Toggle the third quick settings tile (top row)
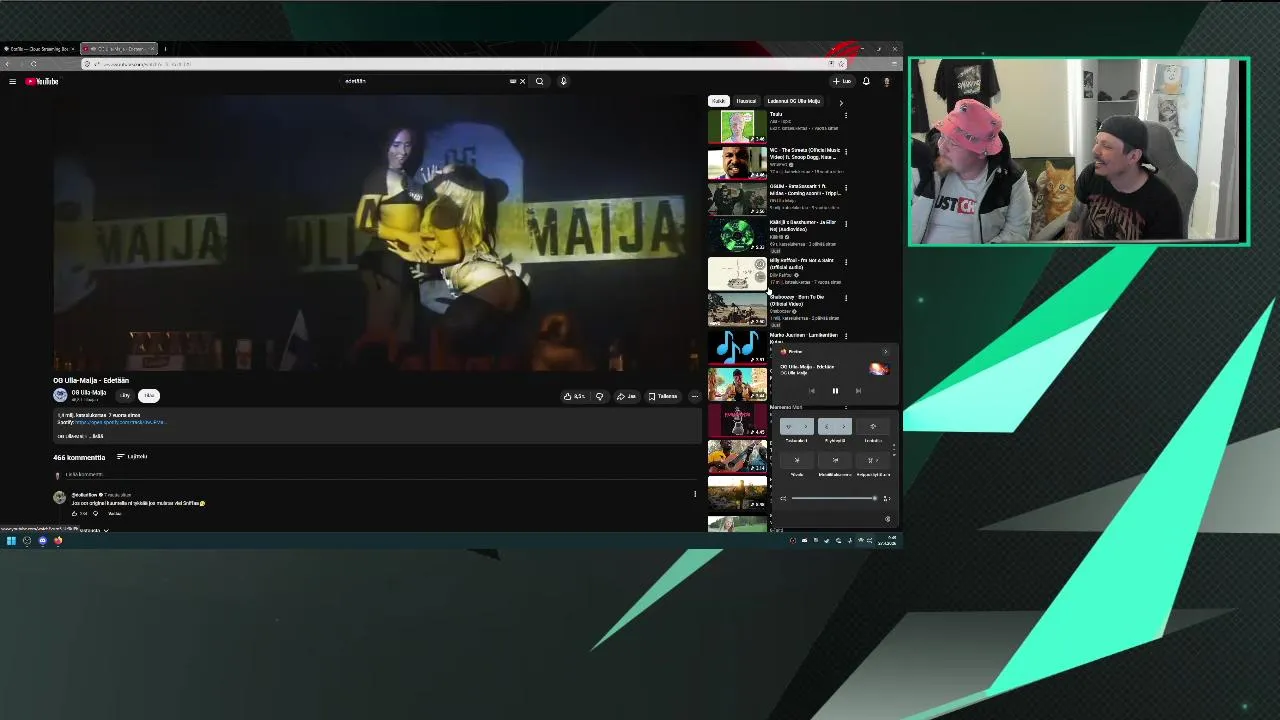Viewport: 1280px width, 720px height. pyautogui.click(x=873, y=427)
